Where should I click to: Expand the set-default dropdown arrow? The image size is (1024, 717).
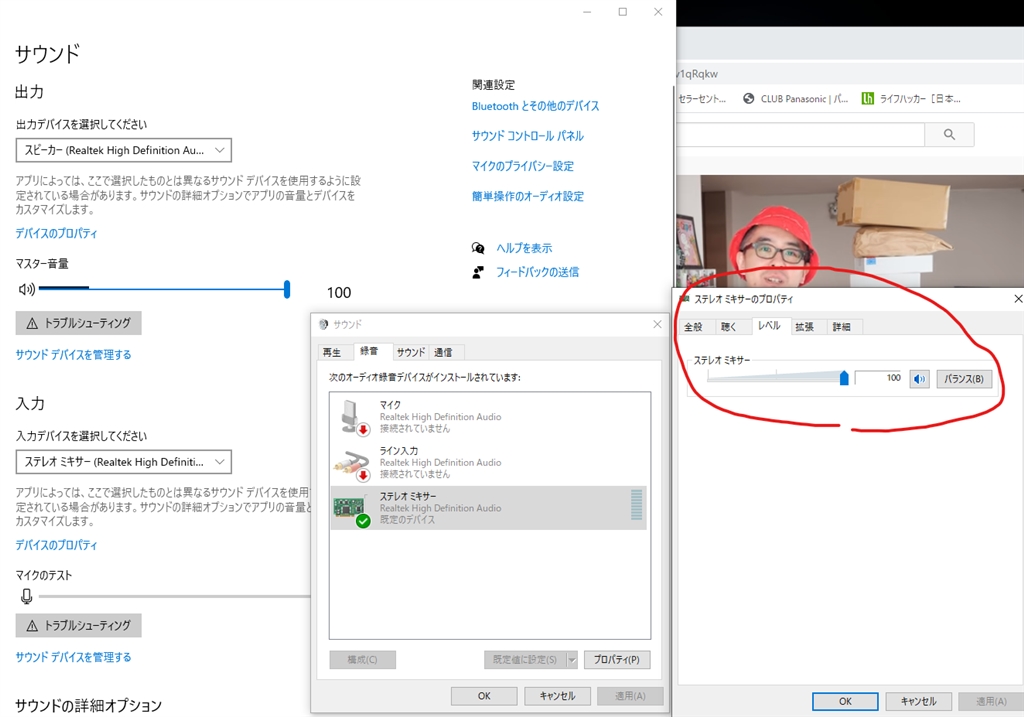[x=572, y=660]
